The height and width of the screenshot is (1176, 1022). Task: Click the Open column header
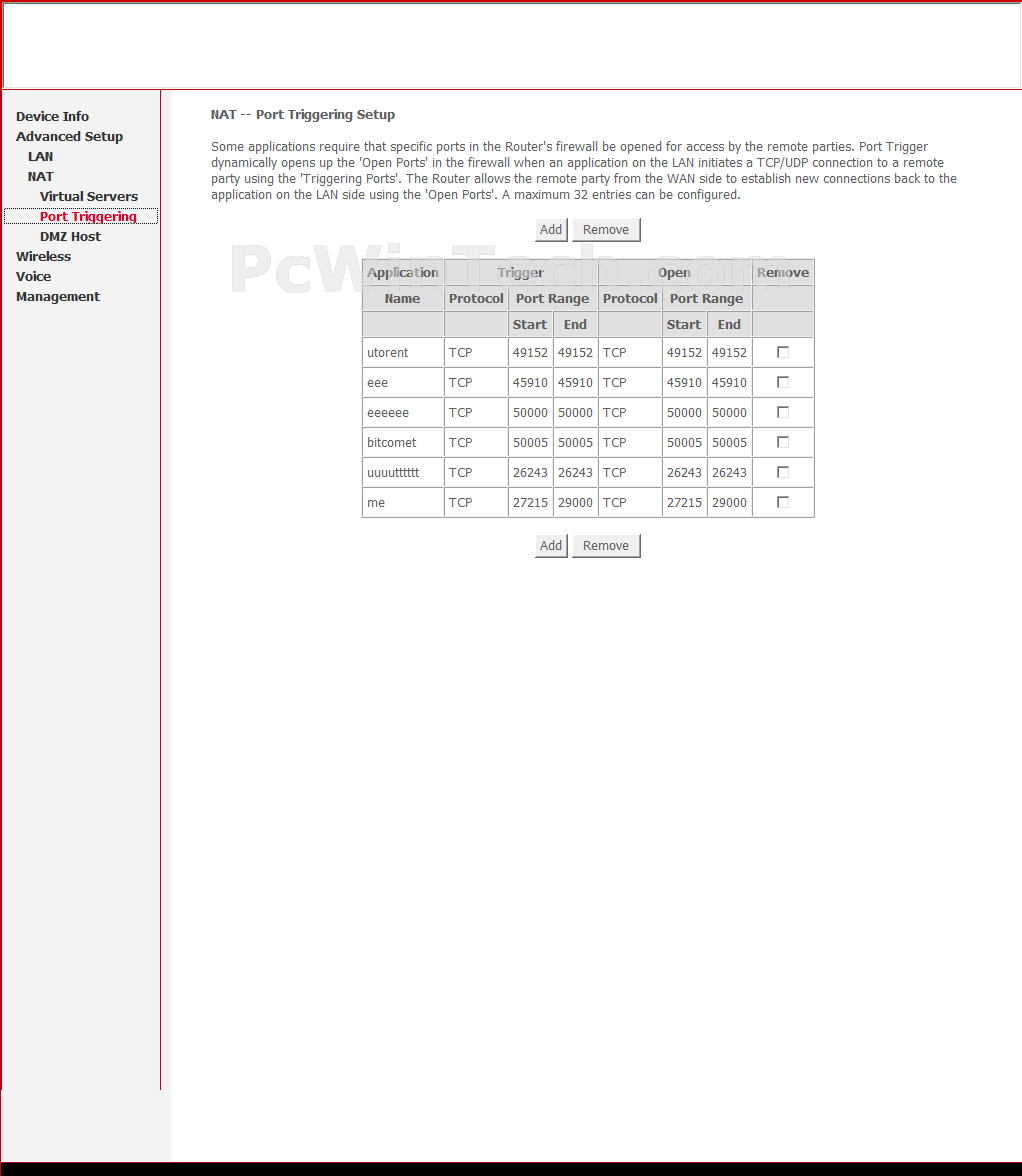[x=674, y=272]
